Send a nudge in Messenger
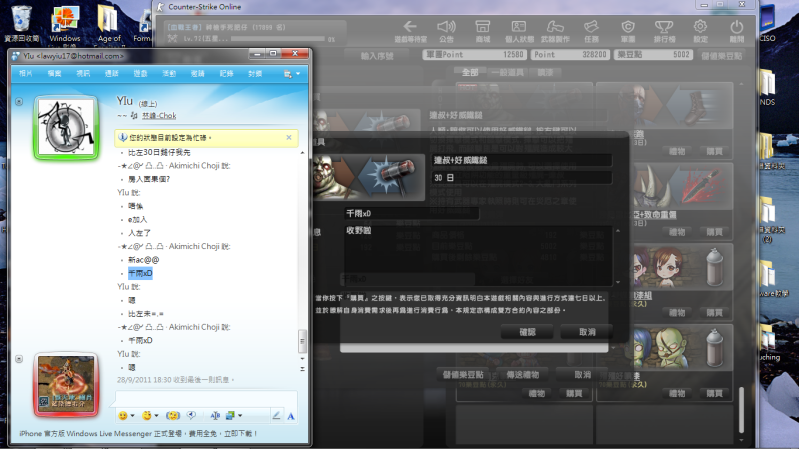This screenshot has height=449, width=799. coord(173,416)
